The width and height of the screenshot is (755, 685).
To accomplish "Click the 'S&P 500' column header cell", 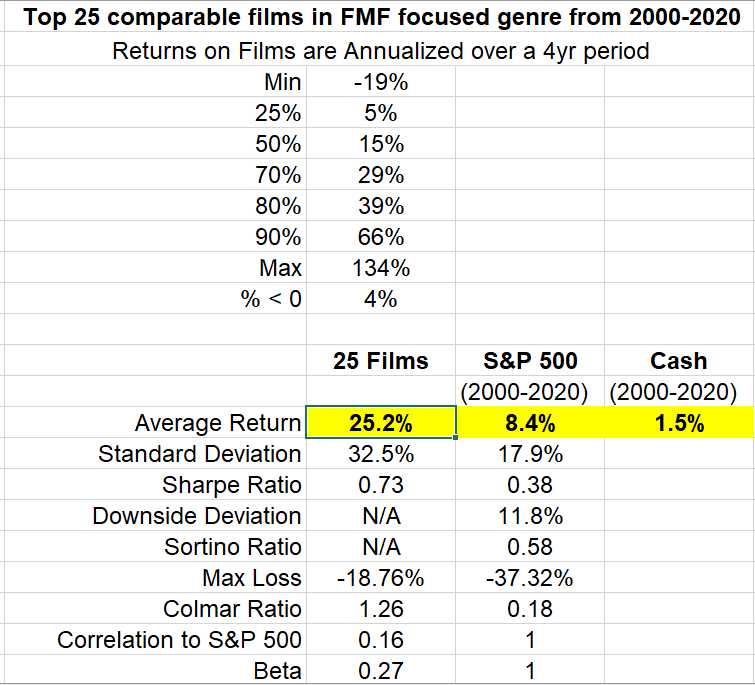I will (x=530, y=361).
